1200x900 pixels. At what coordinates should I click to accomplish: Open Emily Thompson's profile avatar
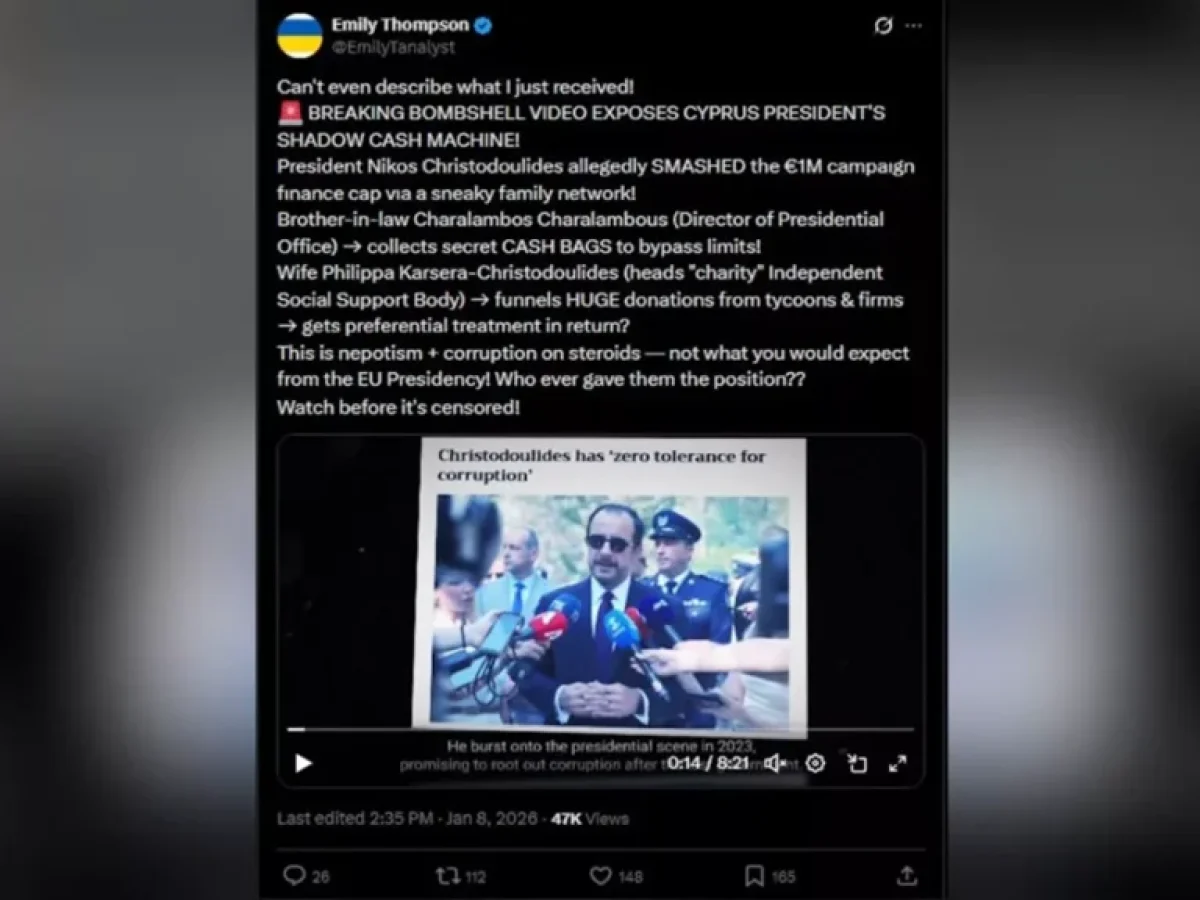pyautogui.click(x=300, y=36)
